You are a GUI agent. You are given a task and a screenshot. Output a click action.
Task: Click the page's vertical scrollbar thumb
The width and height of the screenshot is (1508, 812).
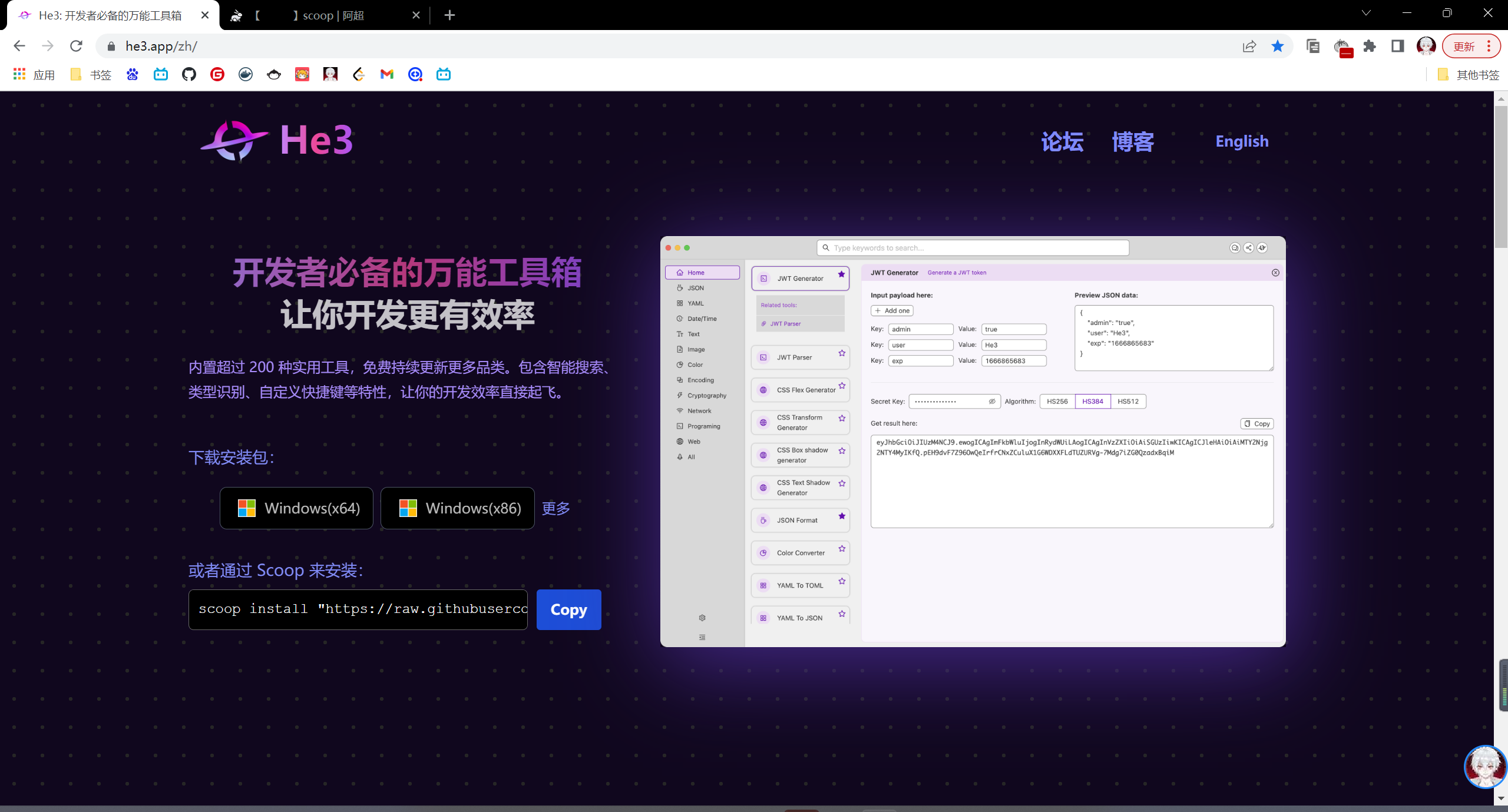pos(1501,177)
